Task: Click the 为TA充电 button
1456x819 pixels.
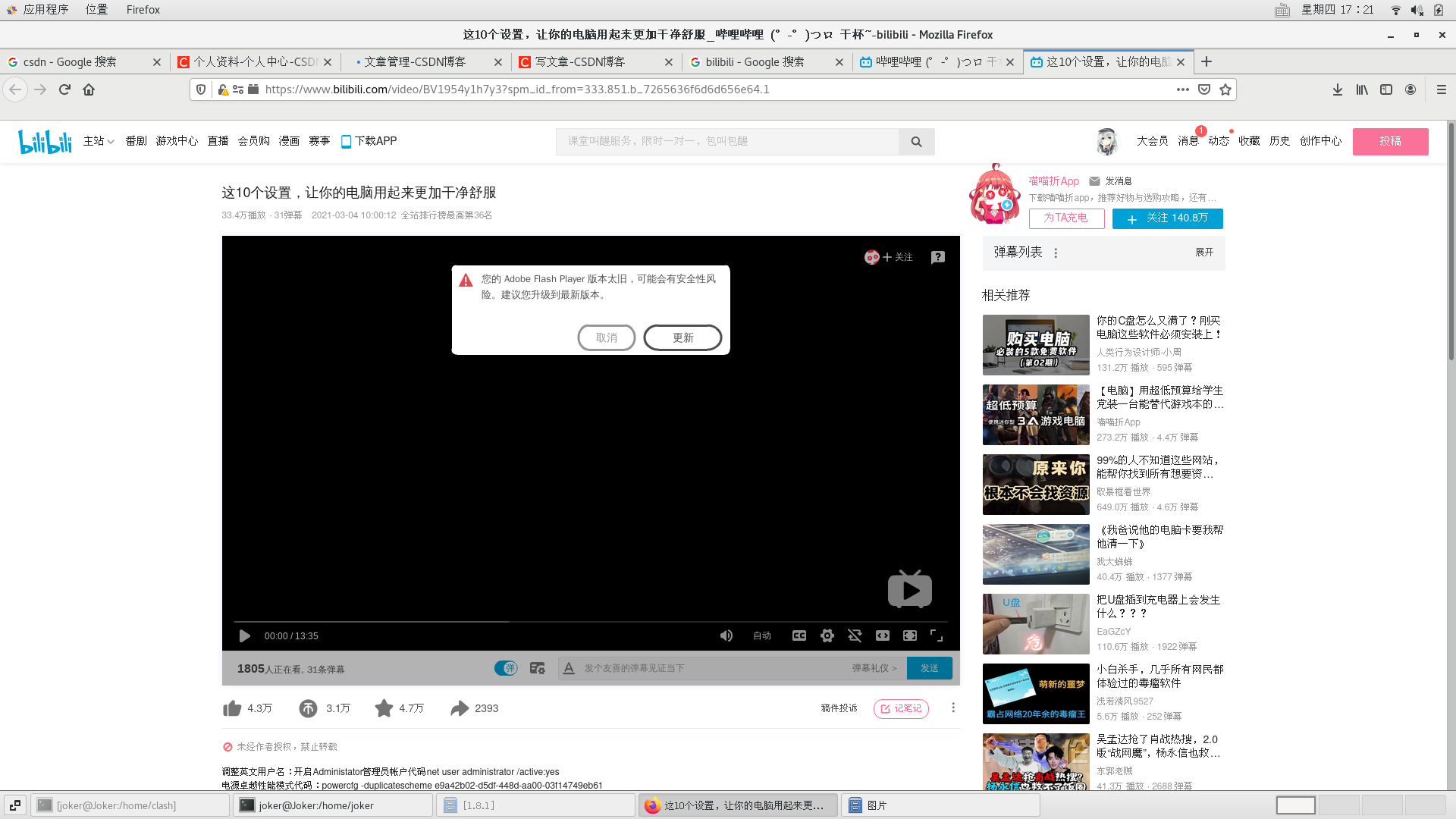Action: (1066, 218)
